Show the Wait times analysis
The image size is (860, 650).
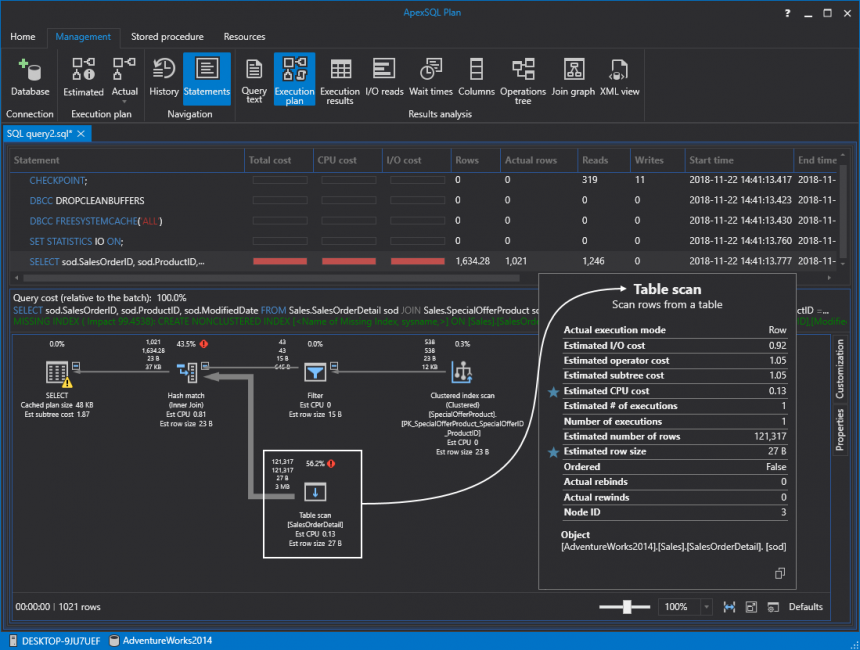[x=430, y=76]
